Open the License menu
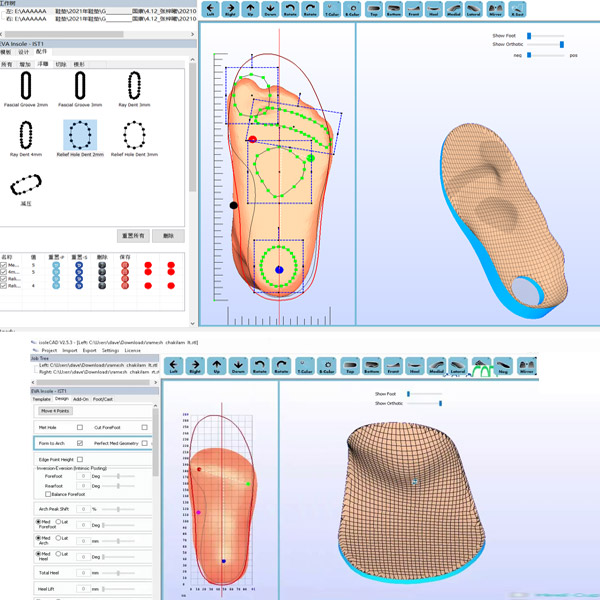Viewport: 600px width, 600px height. coord(132,350)
